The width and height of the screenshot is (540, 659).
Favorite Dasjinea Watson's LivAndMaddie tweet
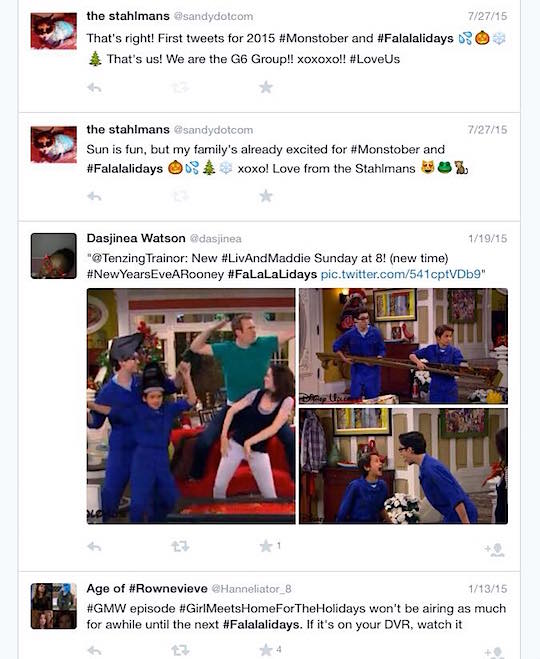pyautogui.click(x=266, y=546)
